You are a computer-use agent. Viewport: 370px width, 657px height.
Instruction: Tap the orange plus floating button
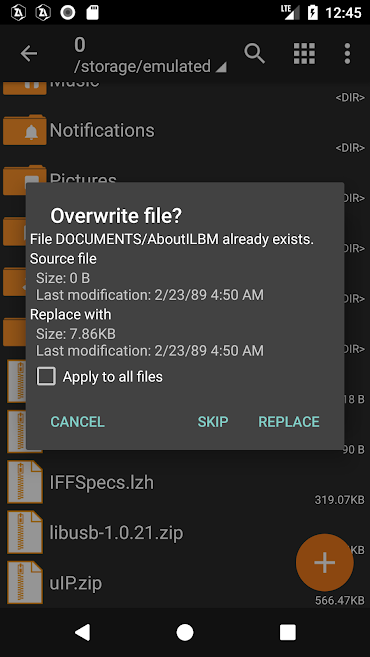click(x=325, y=562)
